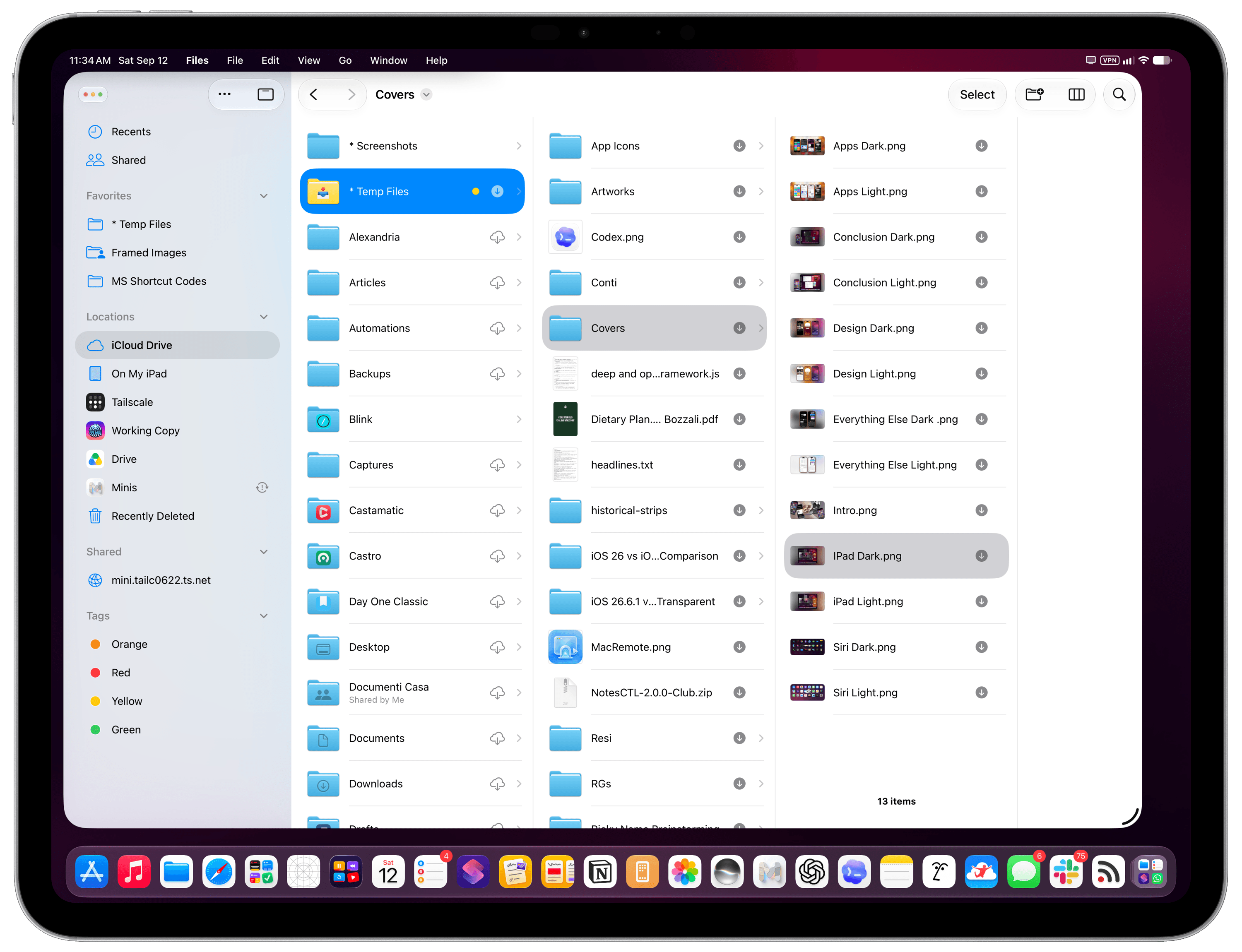Open the Window menu
The width and height of the screenshot is (1242, 952).
(x=388, y=60)
